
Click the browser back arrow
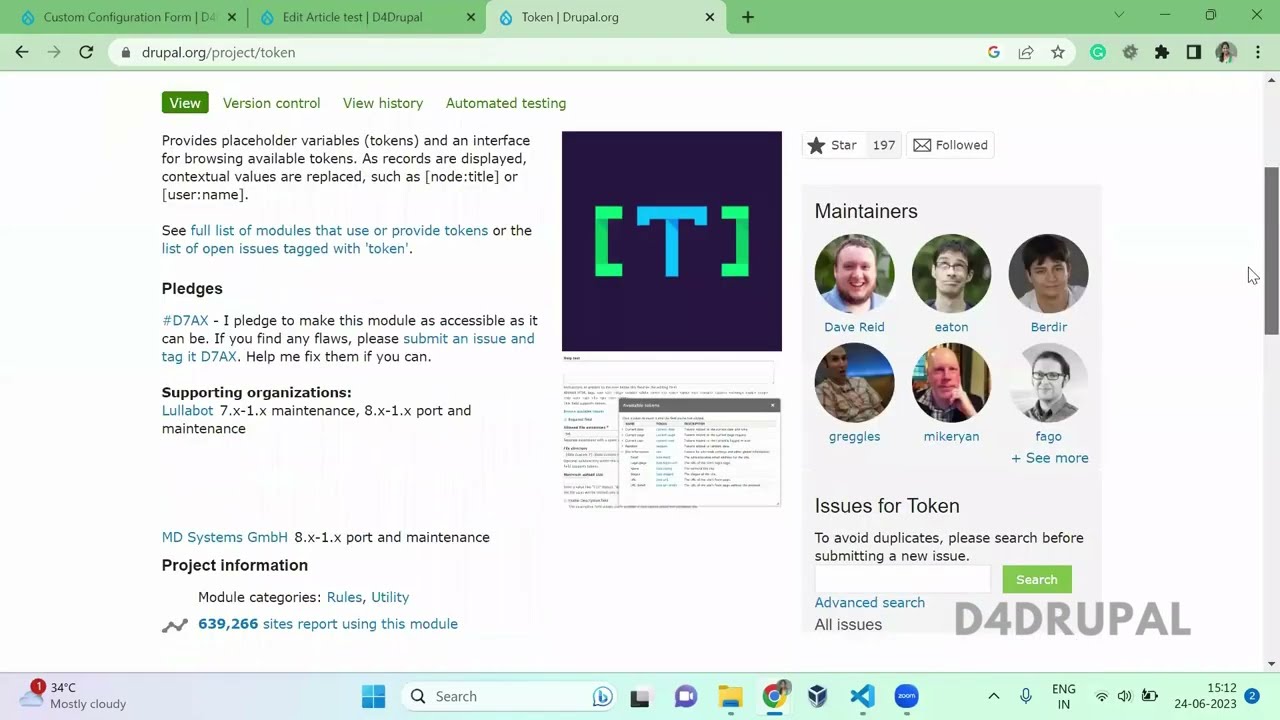pos(22,52)
